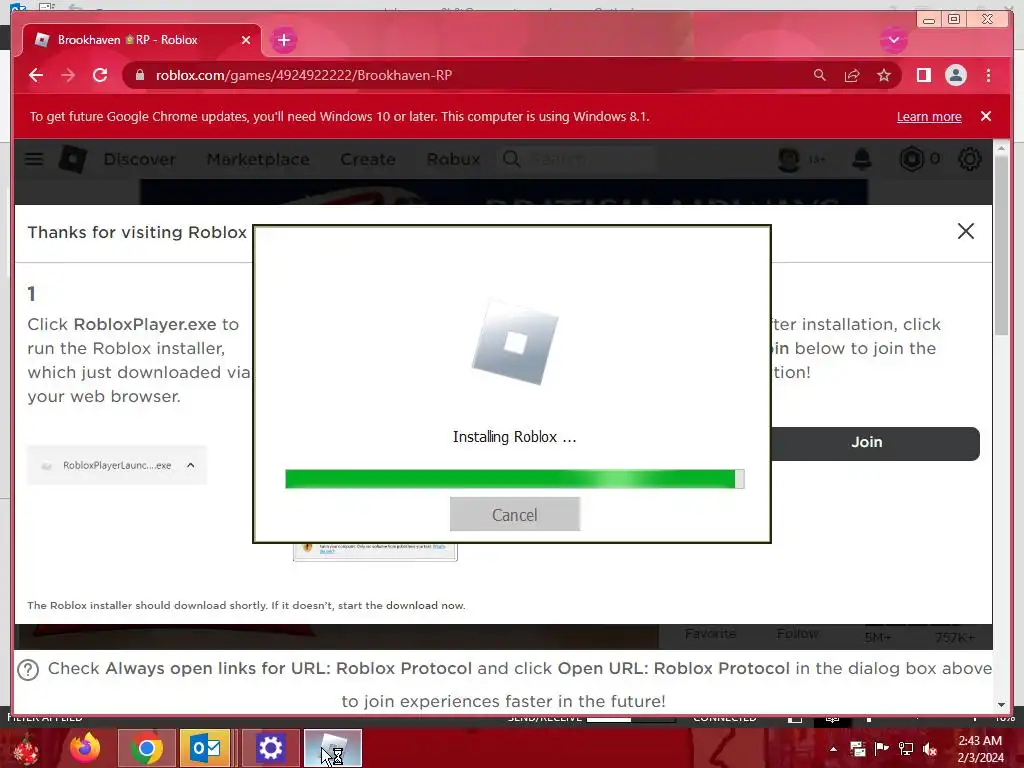The width and height of the screenshot is (1024, 768).
Task: Show hidden system tray icons
Action: click(833, 749)
